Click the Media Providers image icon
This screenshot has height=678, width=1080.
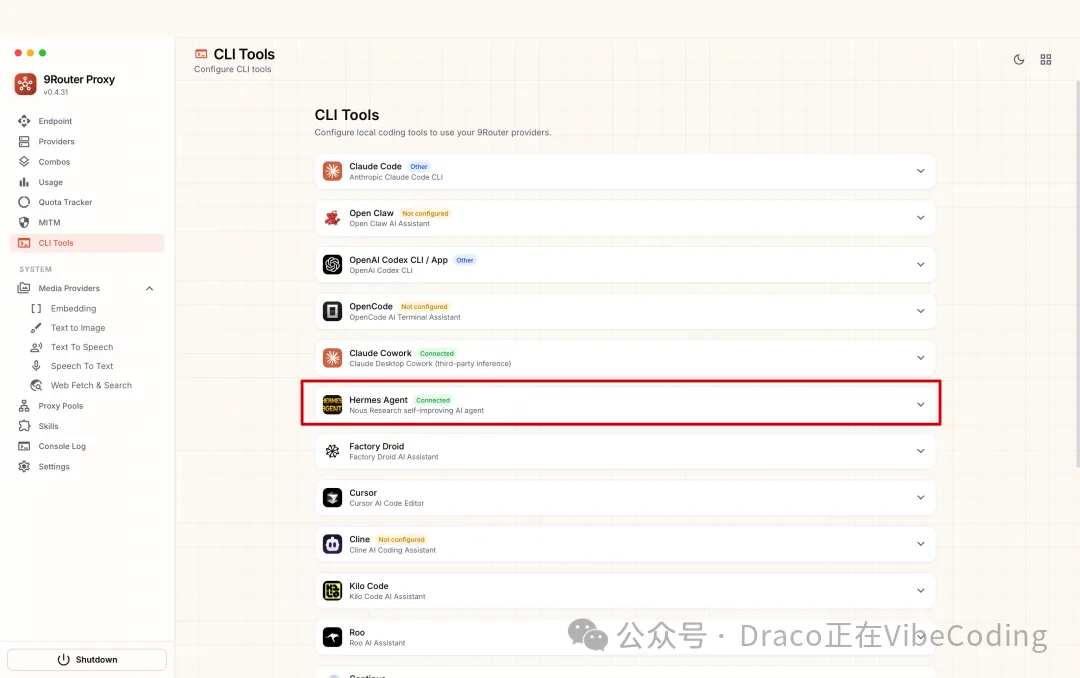[x=24, y=288]
